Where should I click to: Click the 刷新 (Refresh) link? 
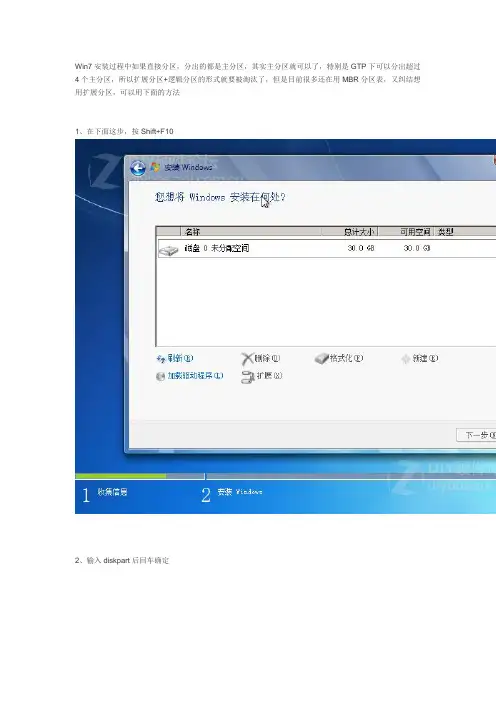click(180, 359)
